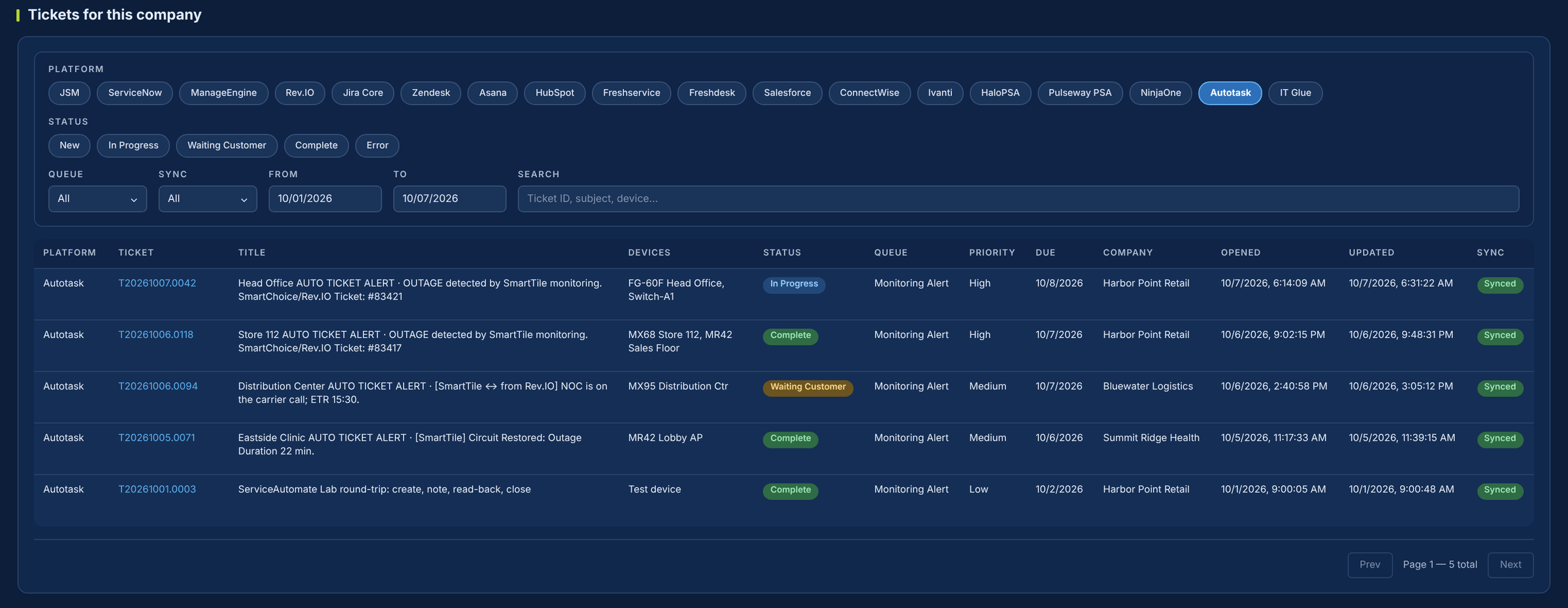Click the Tickets for this company heading

tap(114, 14)
